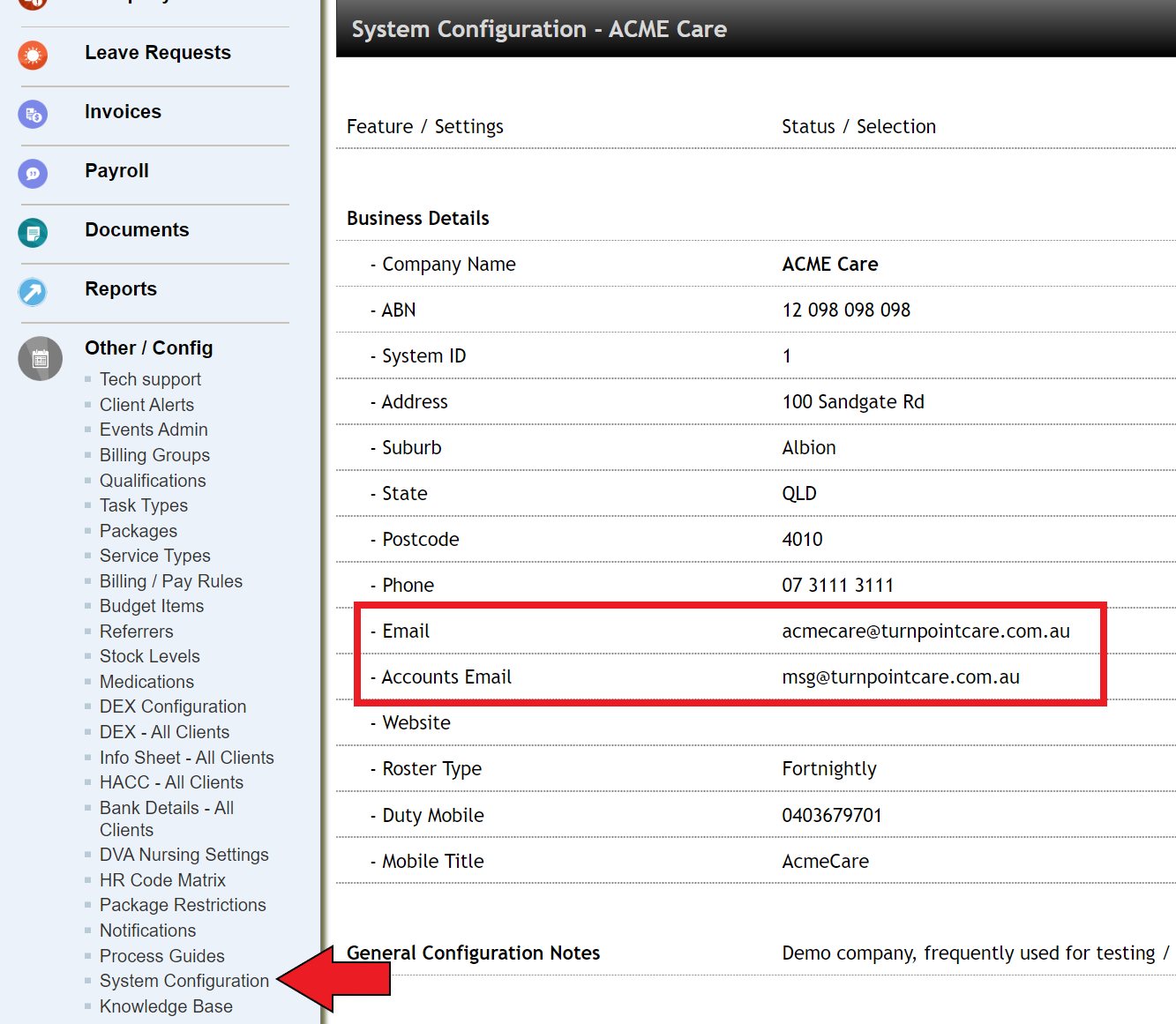Go to the Payroll section

pyautogui.click(x=116, y=171)
